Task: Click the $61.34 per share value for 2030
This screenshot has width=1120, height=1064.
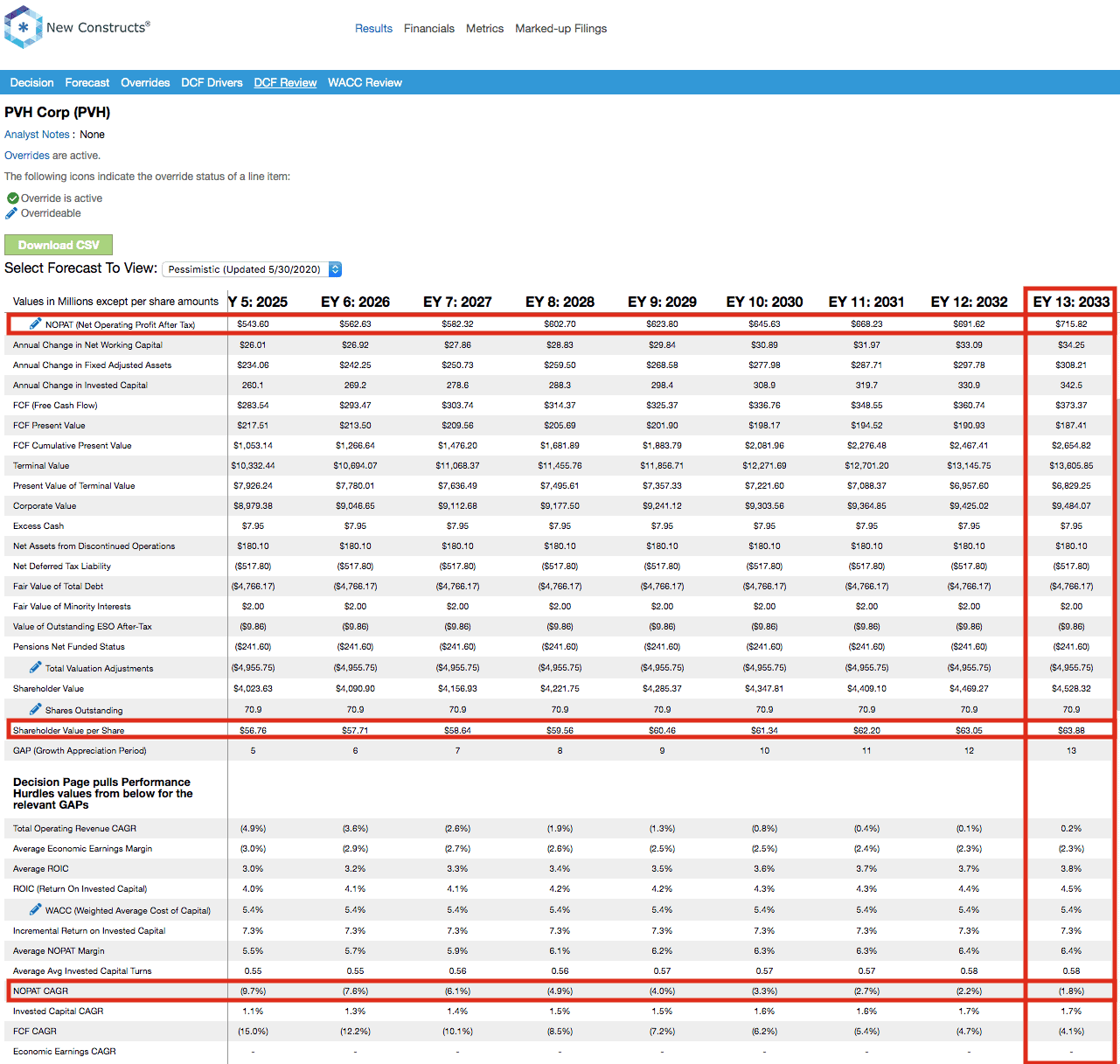Action: 764,730
